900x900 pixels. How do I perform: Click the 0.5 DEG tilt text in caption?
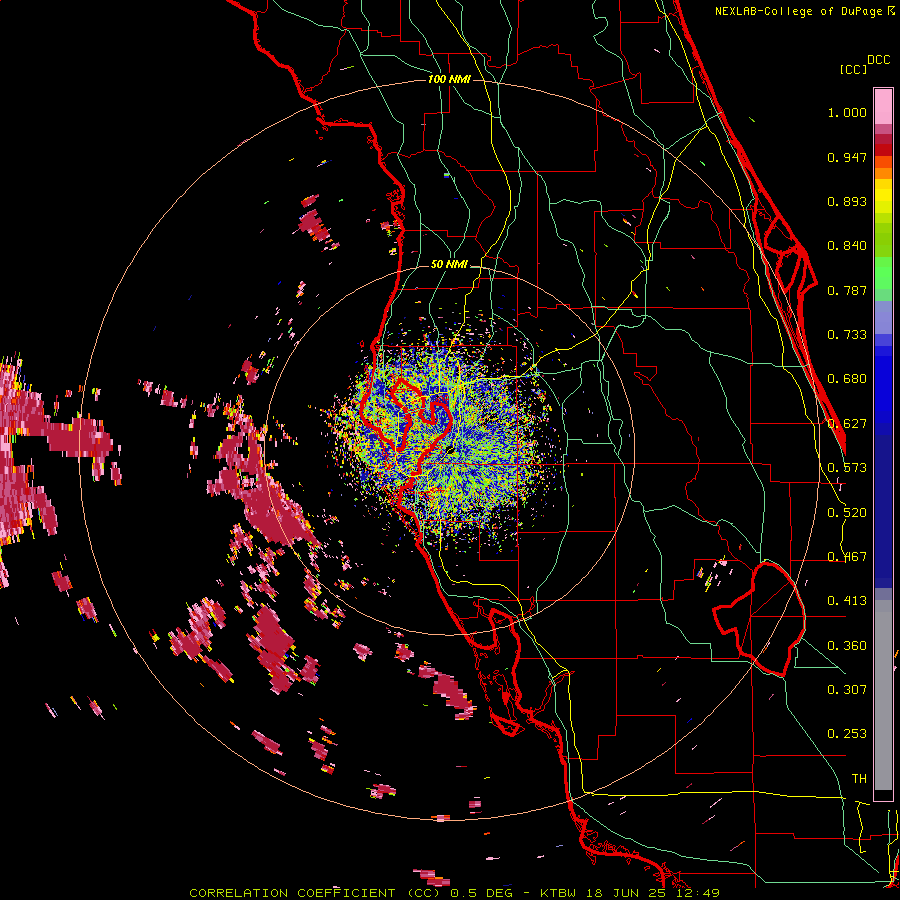(x=480, y=893)
